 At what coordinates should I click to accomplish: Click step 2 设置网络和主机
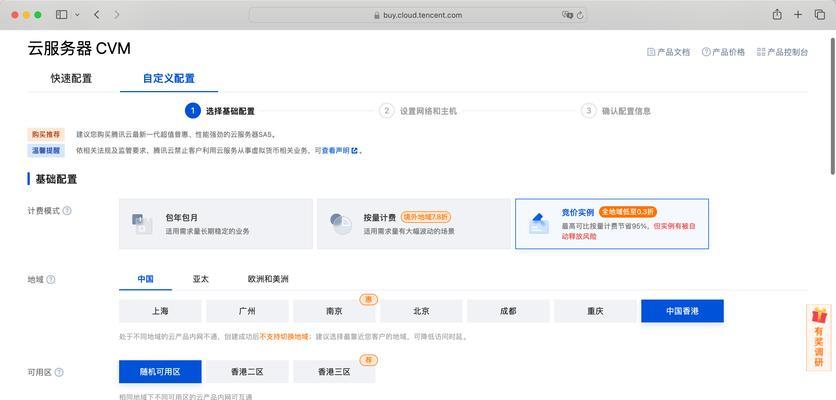point(417,111)
